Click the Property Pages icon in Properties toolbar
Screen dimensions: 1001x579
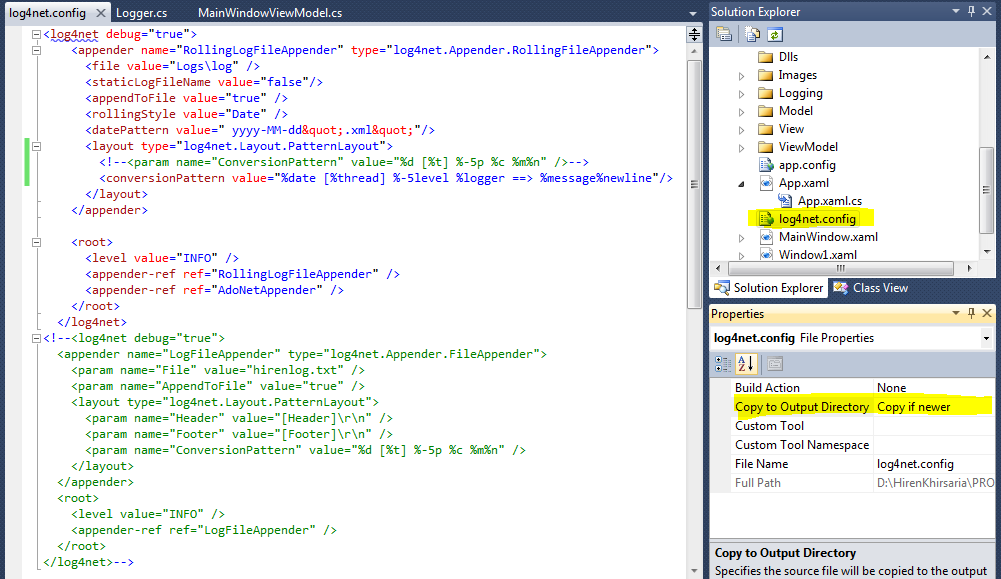[777, 365]
